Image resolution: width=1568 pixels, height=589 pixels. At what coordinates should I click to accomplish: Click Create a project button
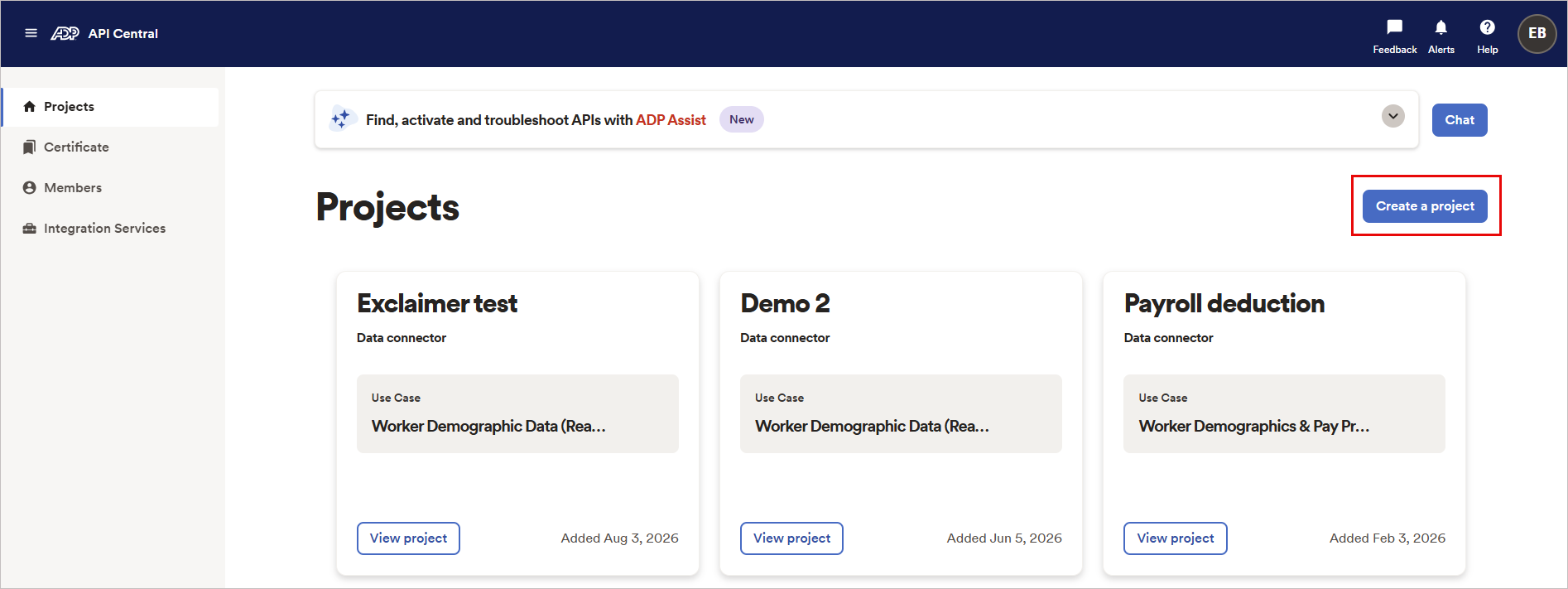point(1424,206)
